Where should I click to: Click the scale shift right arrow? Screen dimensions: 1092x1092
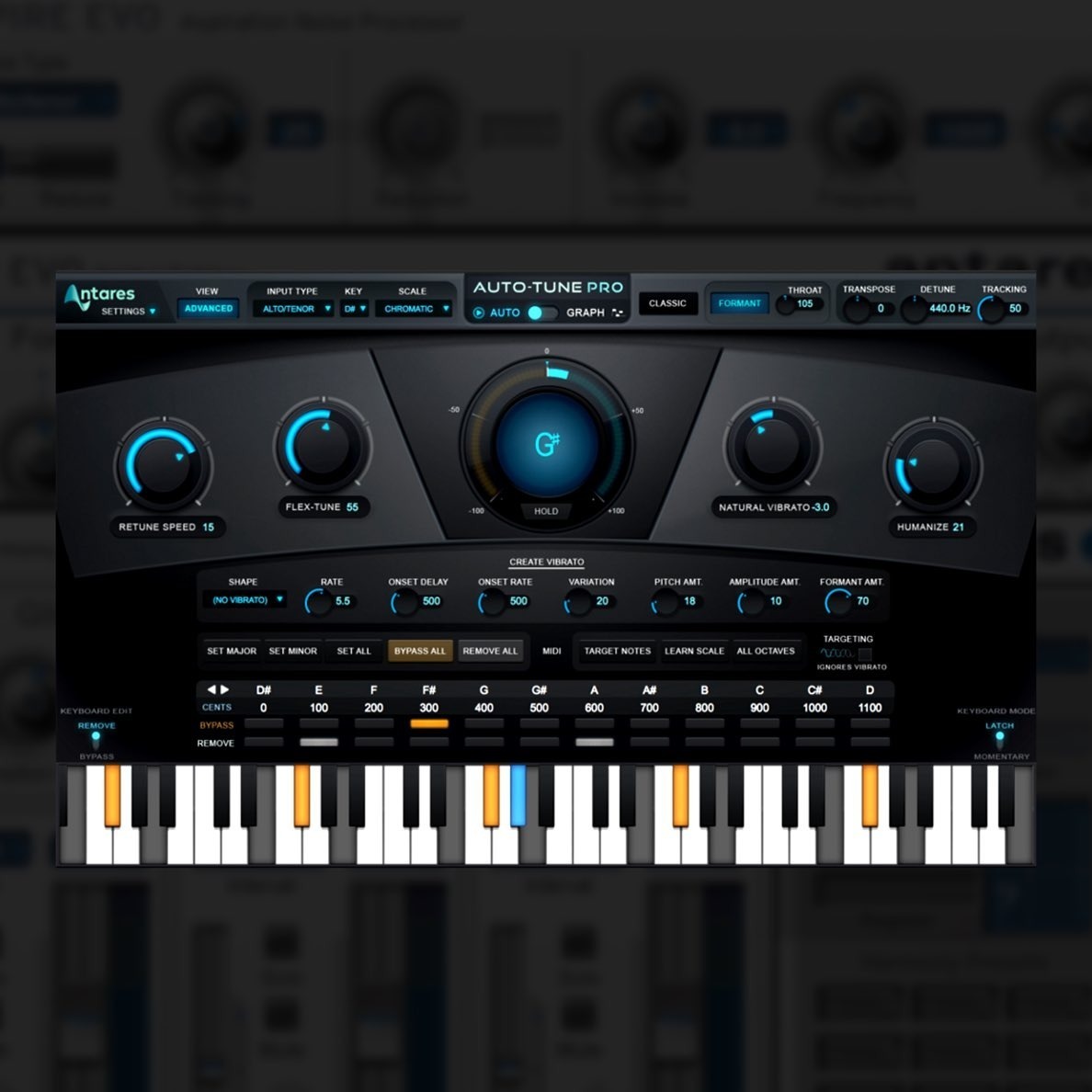tap(225, 689)
